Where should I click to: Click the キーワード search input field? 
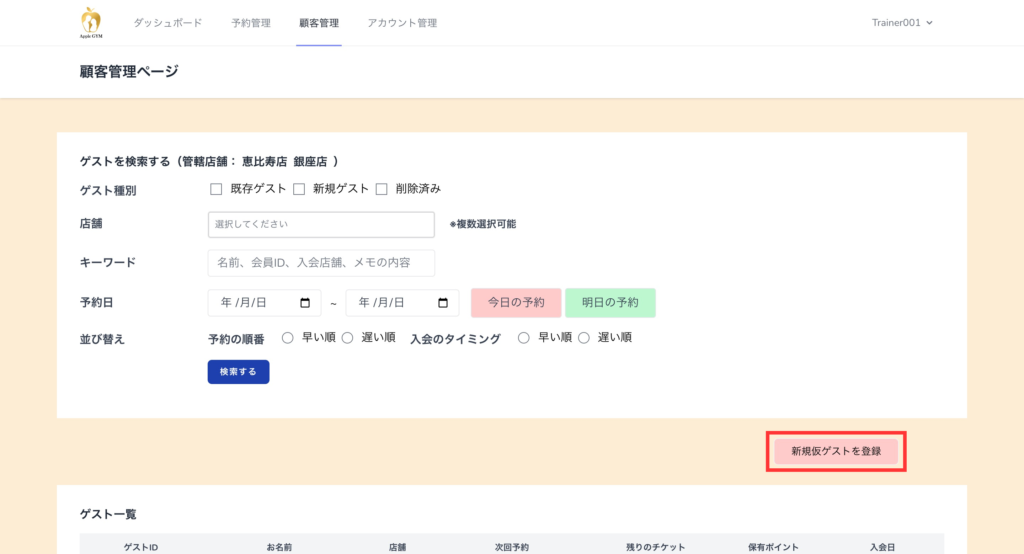point(321,263)
